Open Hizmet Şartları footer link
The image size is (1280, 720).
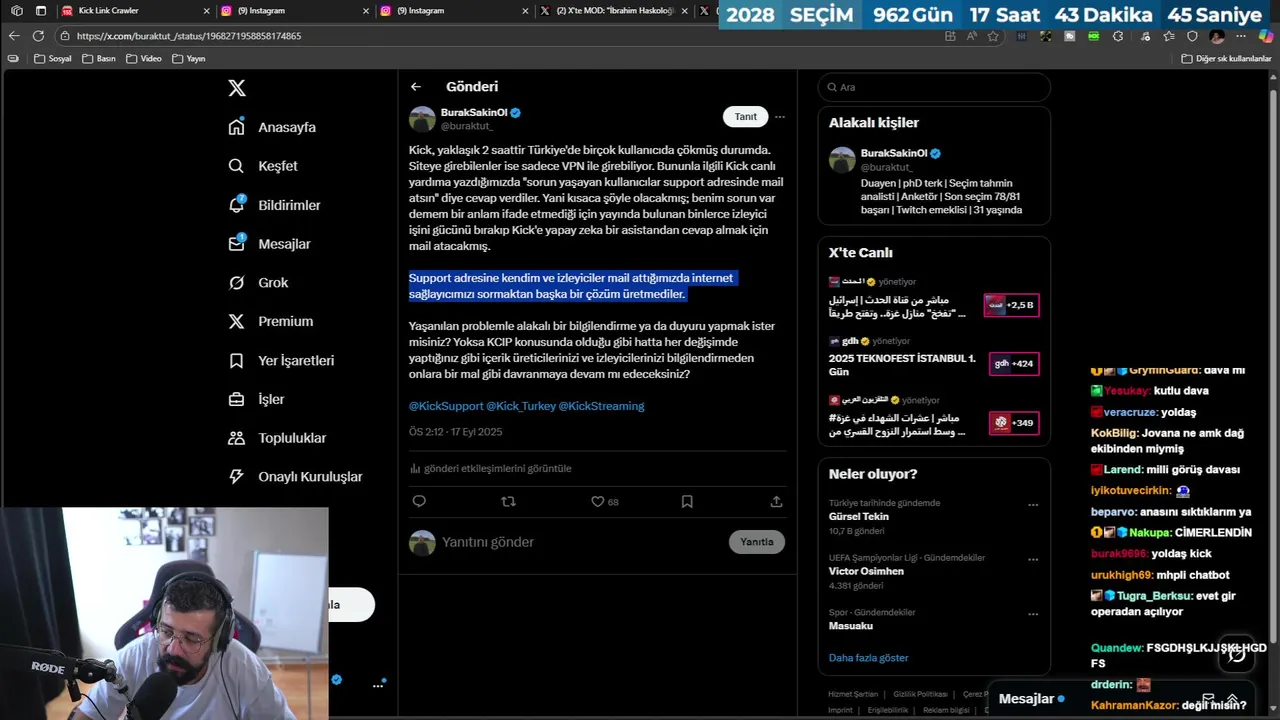(853, 694)
